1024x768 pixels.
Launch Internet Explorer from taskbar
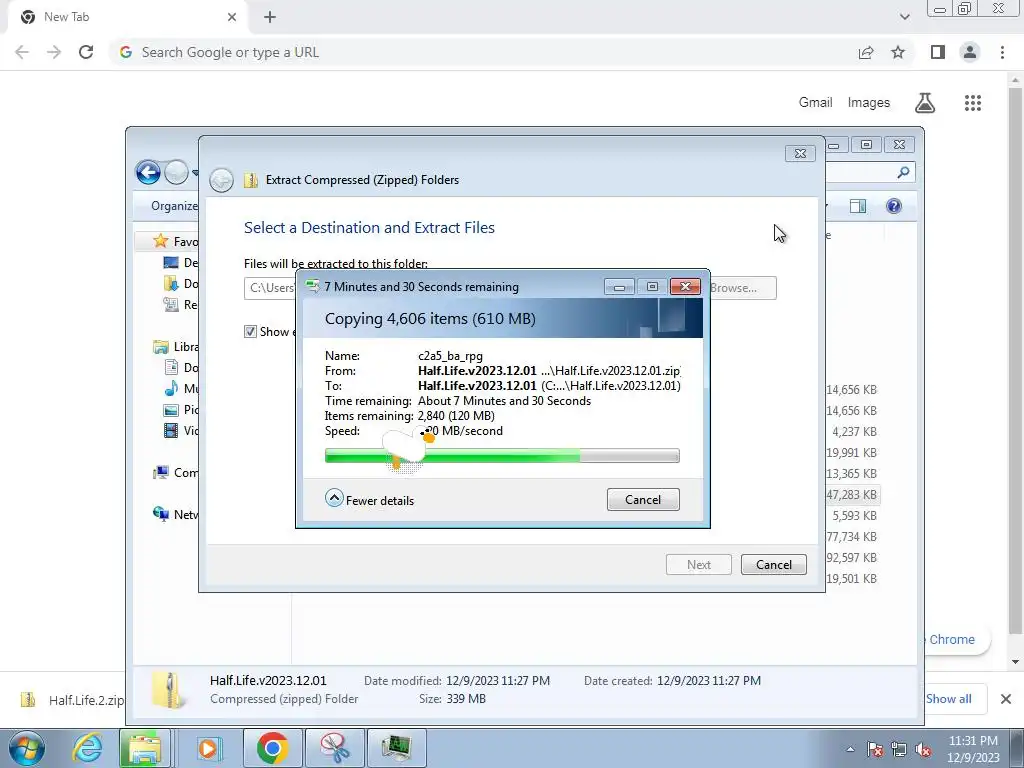(87, 748)
